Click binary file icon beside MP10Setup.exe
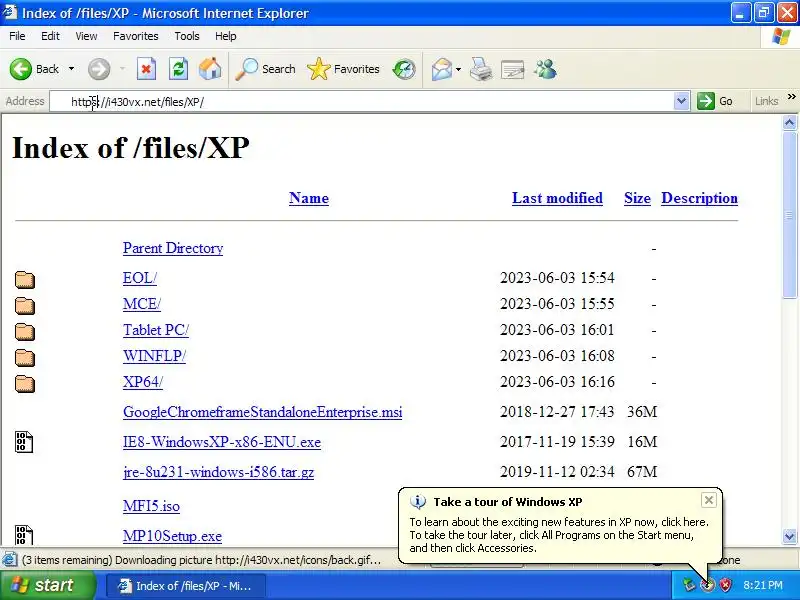 point(23,535)
